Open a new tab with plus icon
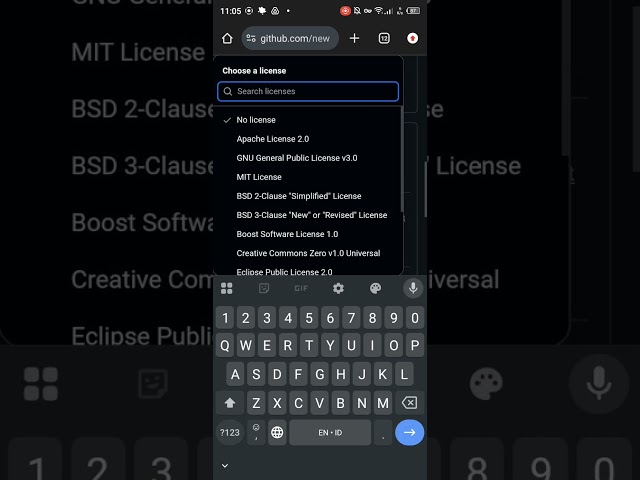The height and width of the screenshot is (480, 640). pos(354,38)
